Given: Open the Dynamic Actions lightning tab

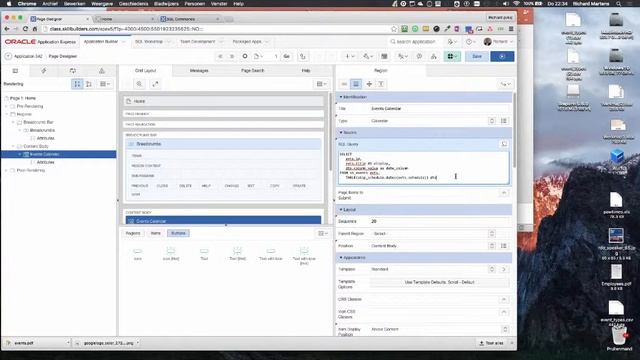Looking at the screenshot, I should pyautogui.click(x=44, y=71).
